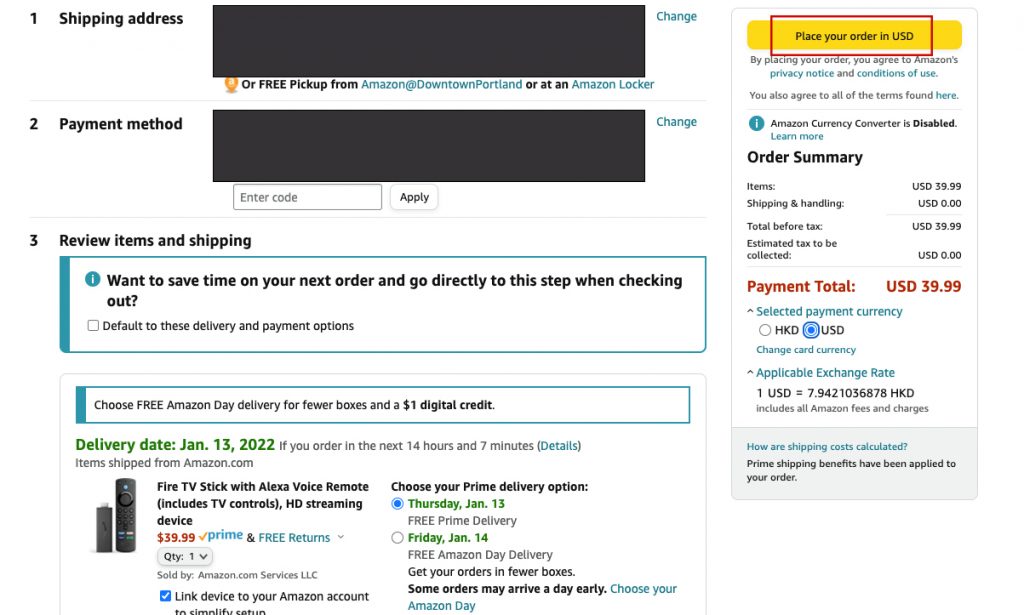Expand the FREE Returns chevron
This screenshot has width=1024, height=615.
pyautogui.click(x=340, y=537)
